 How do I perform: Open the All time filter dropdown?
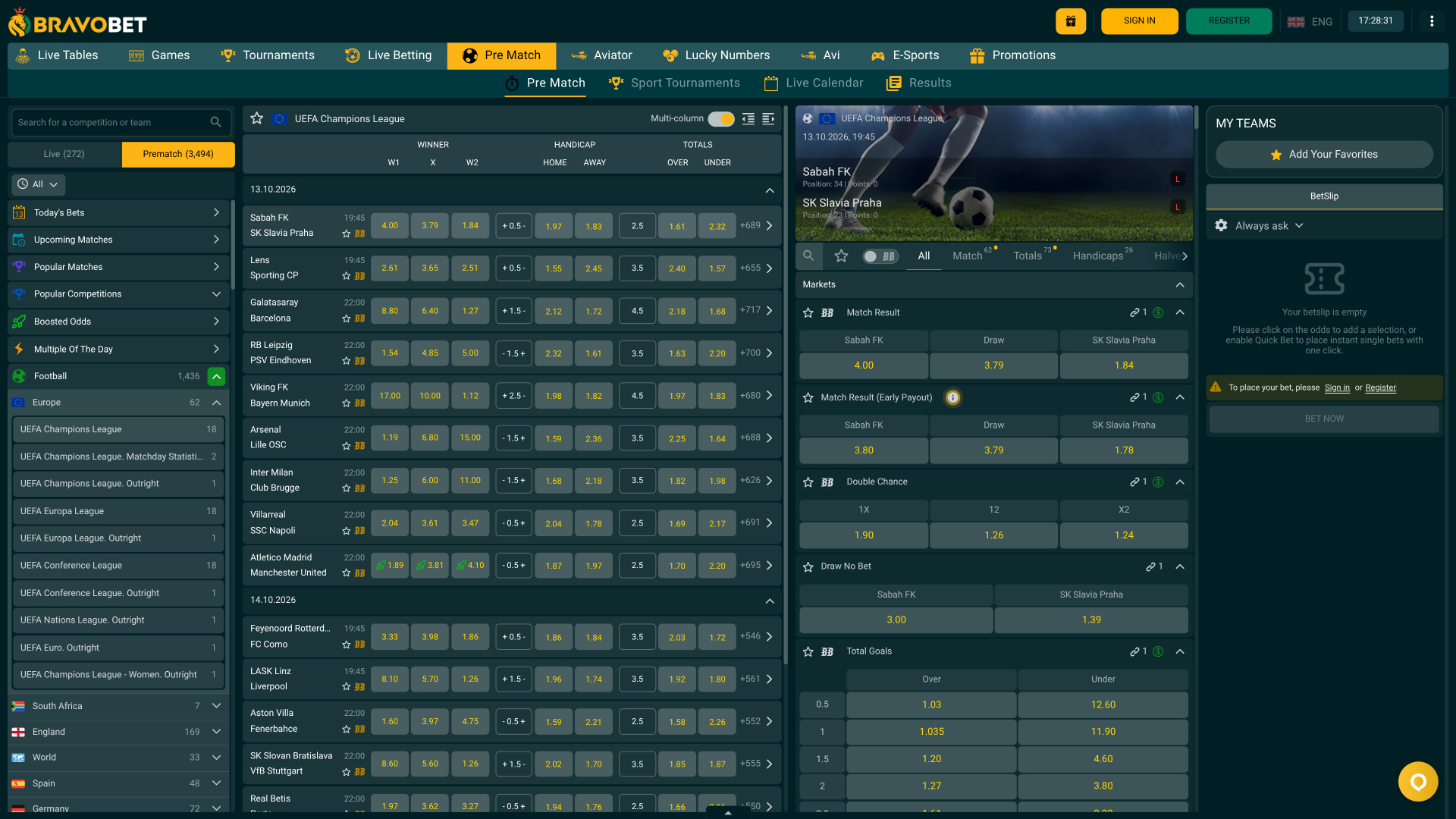point(38,184)
